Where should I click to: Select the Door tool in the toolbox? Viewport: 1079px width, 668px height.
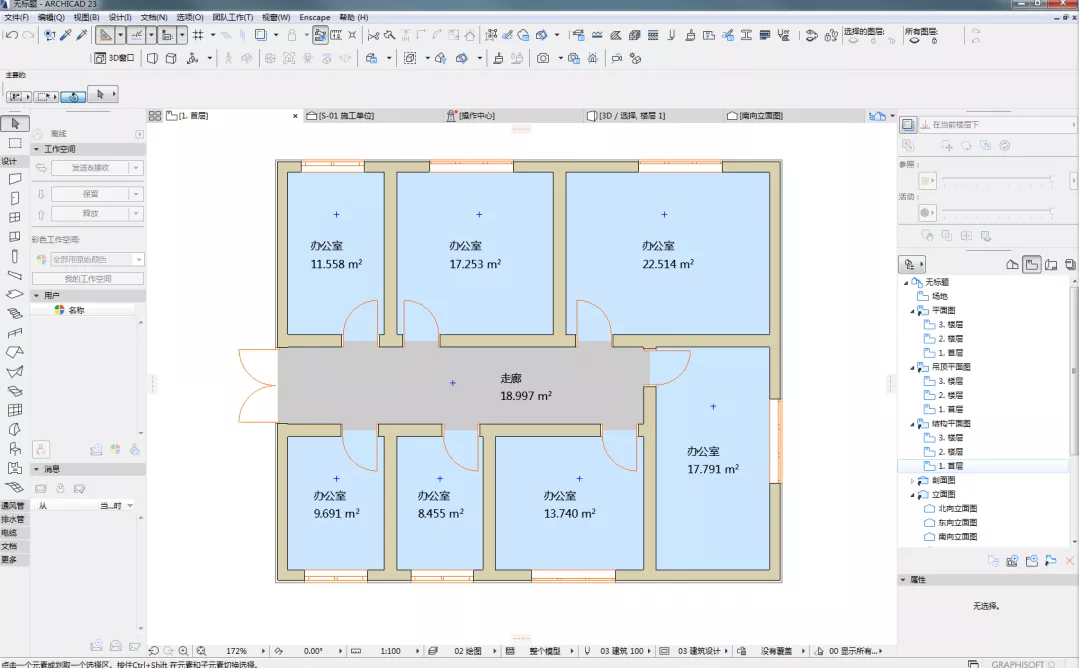click(x=14, y=198)
